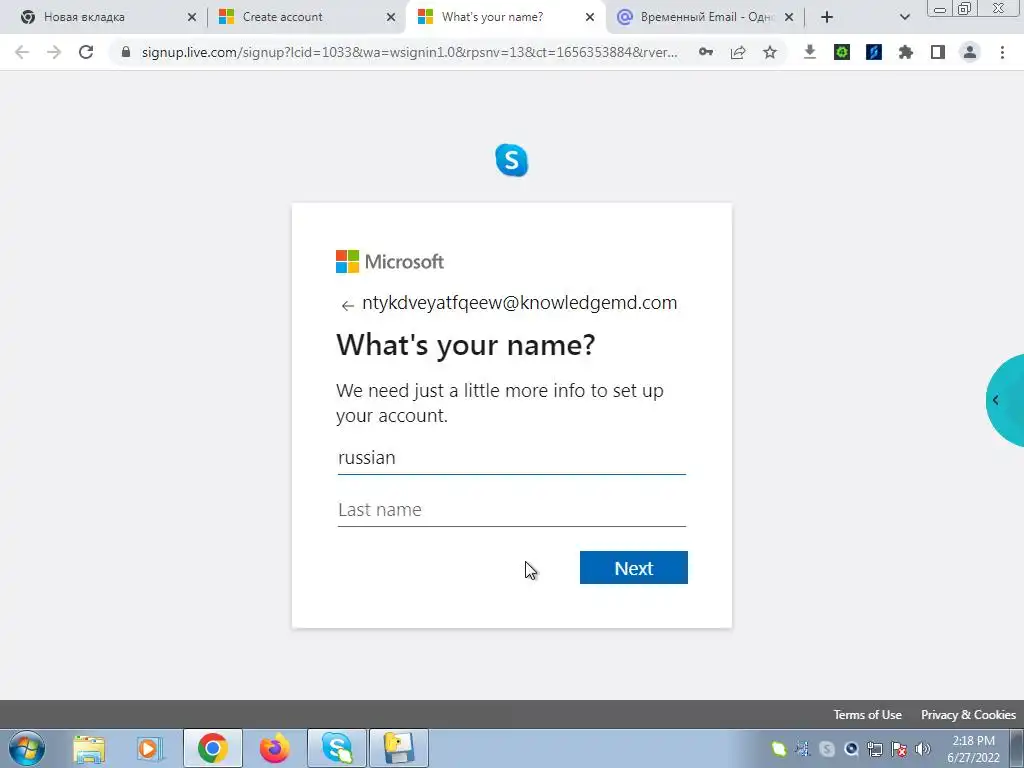Click the volume speaker tray icon
The height and width of the screenshot is (768, 1024).
pyautogui.click(x=923, y=749)
